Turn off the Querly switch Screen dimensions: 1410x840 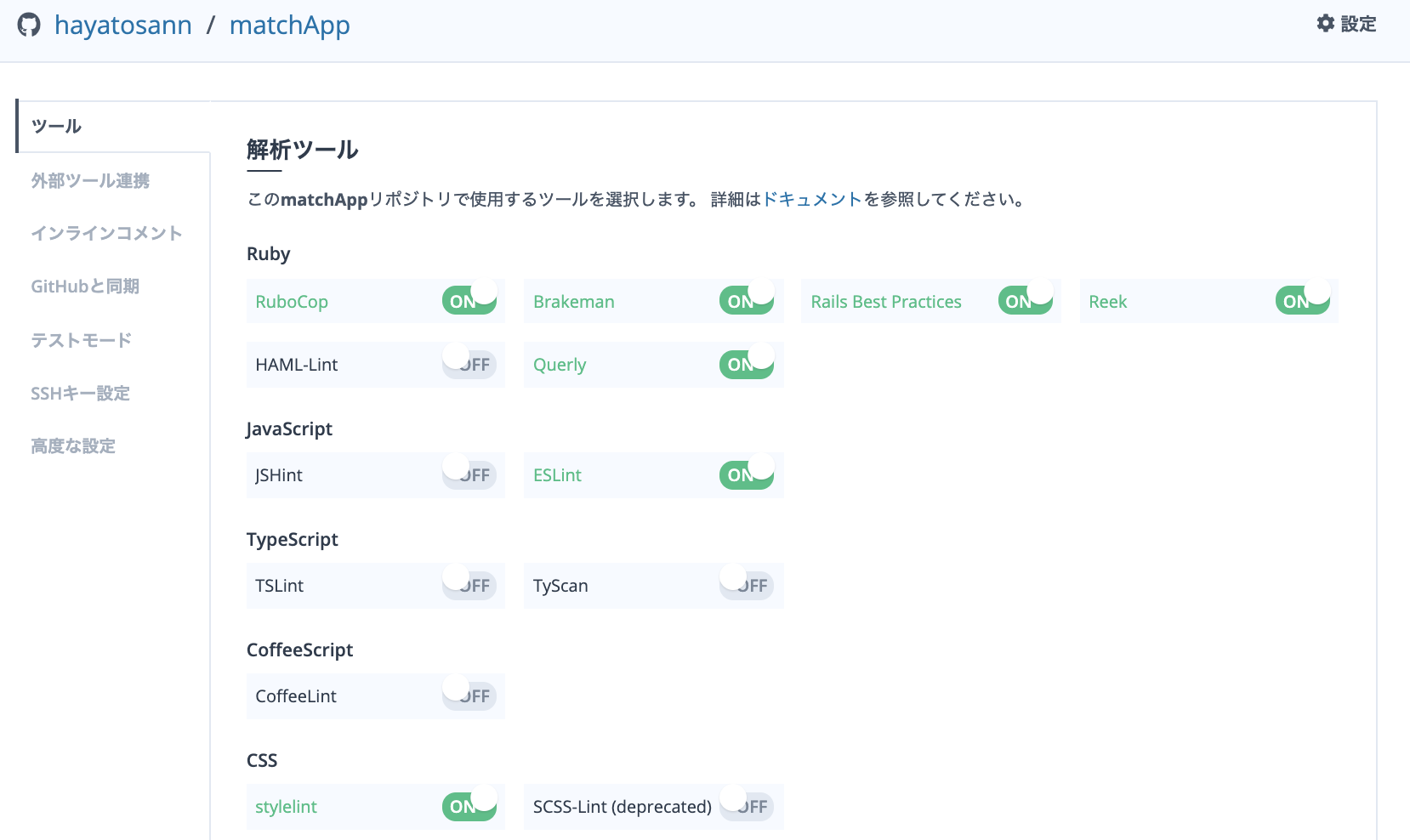point(747,363)
